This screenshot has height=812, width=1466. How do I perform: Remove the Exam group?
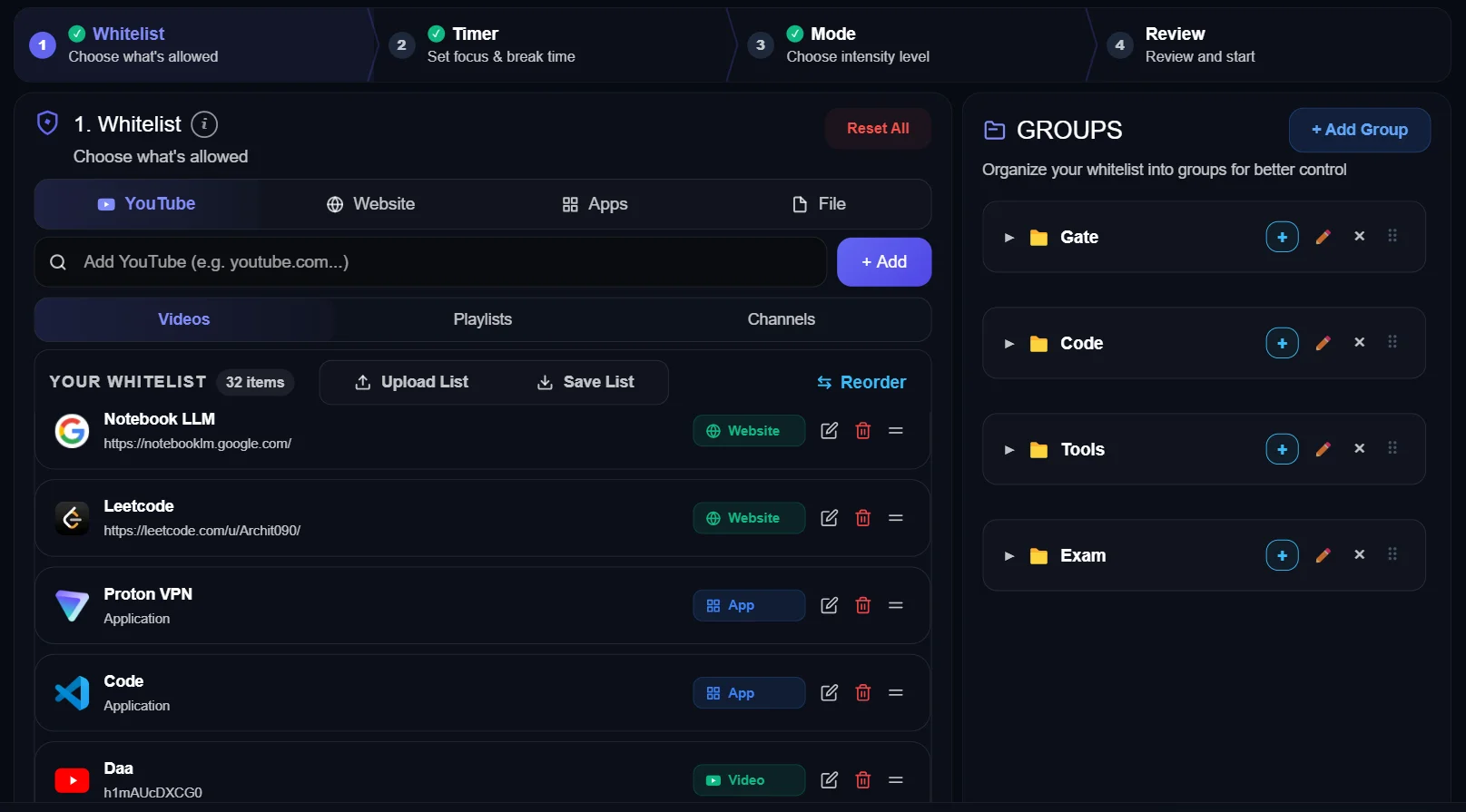pos(1359,554)
